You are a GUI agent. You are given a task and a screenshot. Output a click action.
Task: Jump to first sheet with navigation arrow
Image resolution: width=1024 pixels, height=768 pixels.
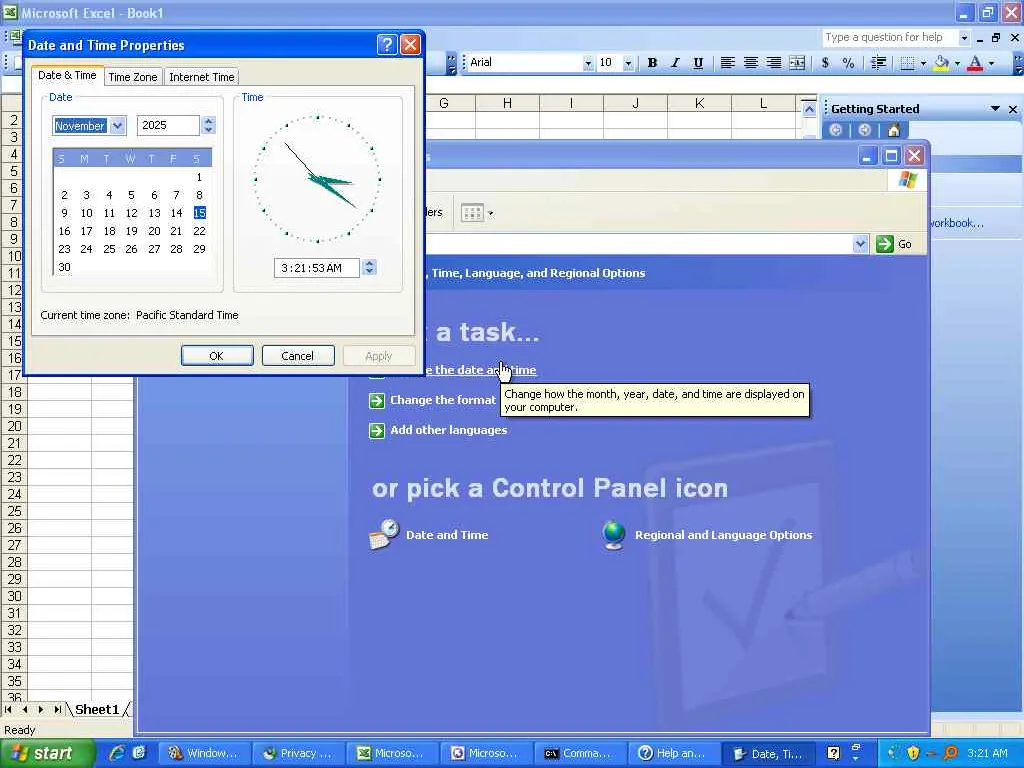pyautogui.click(x=8, y=709)
